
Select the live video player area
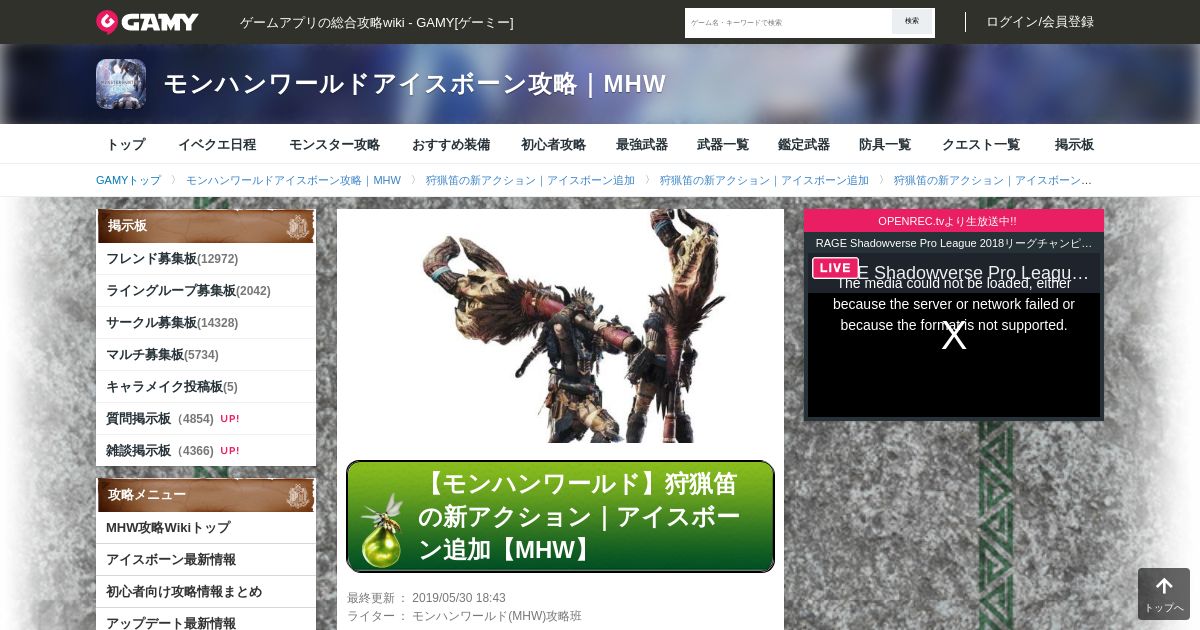(954, 335)
